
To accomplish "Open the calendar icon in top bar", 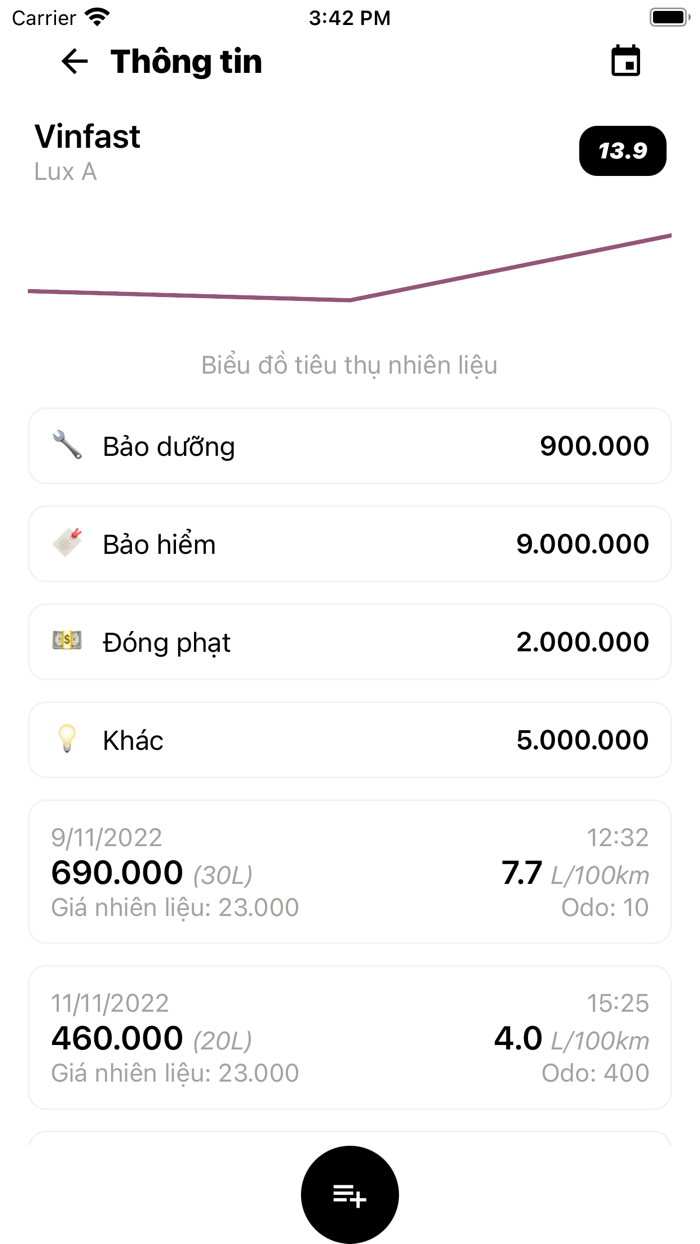I will pos(626,60).
